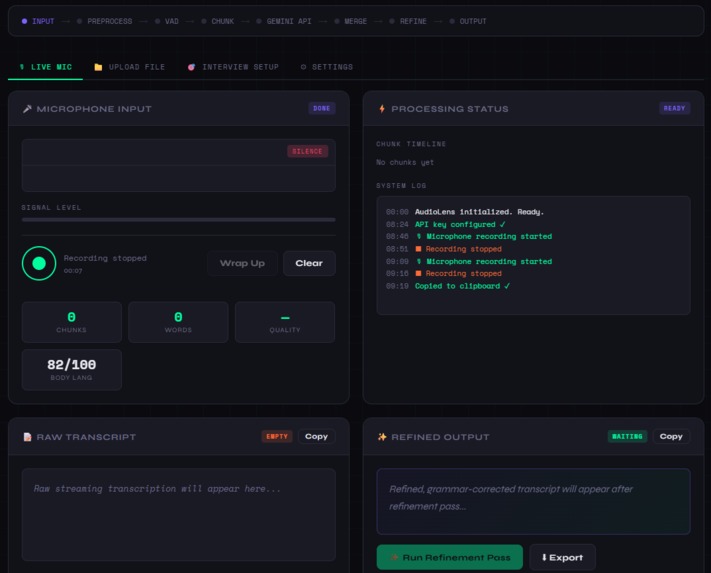
Task: Click the 00:09 'Microphone recording started' log line
Action: 469,262
